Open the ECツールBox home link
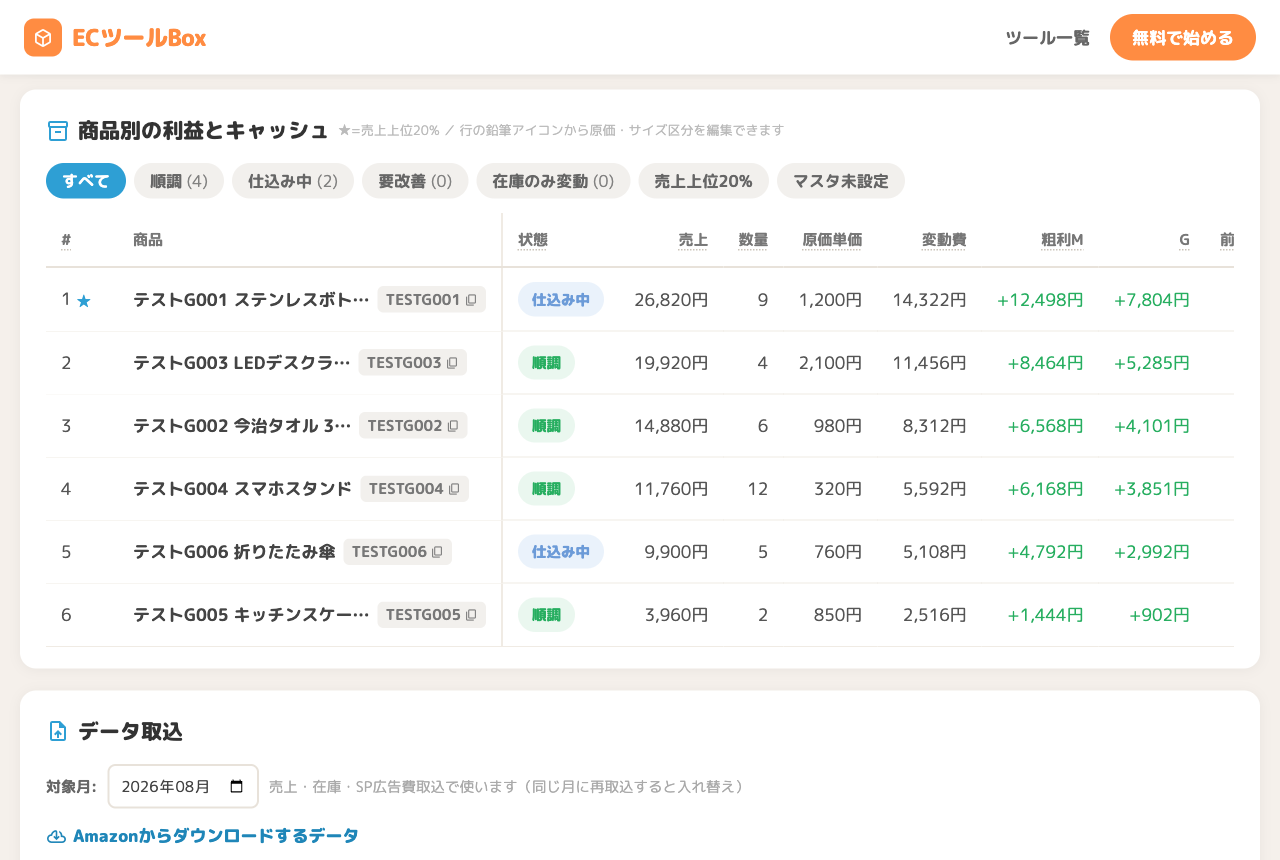Image resolution: width=1280 pixels, height=860 pixels. coord(115,38)
